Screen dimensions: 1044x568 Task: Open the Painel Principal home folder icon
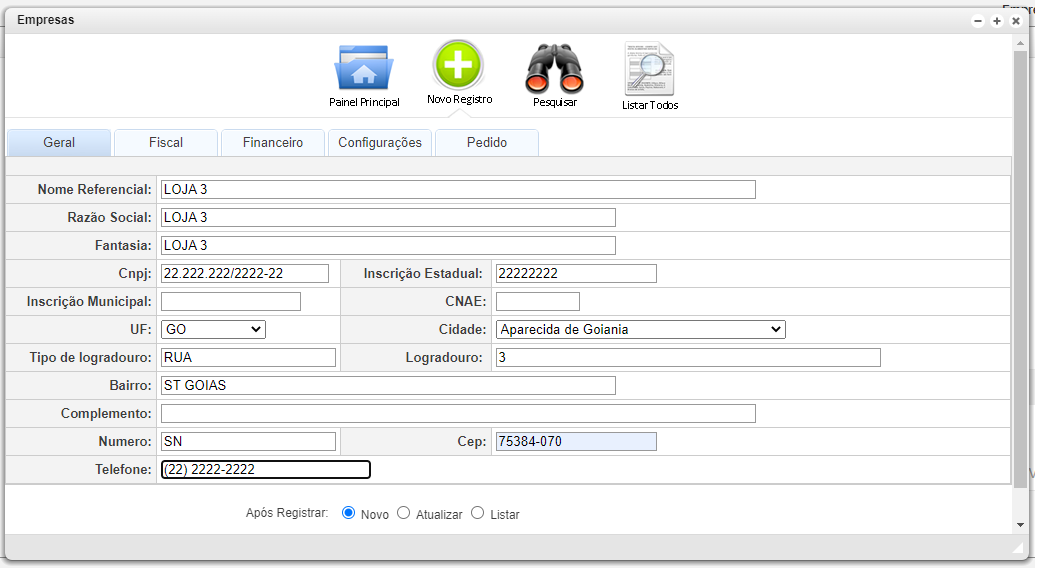(363, 69)
